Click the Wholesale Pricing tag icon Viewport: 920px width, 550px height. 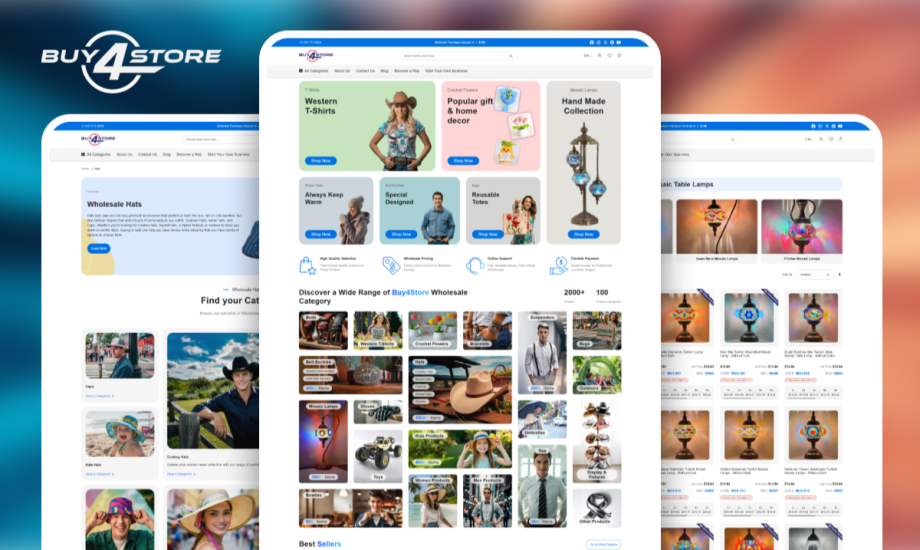pos(391,265)
